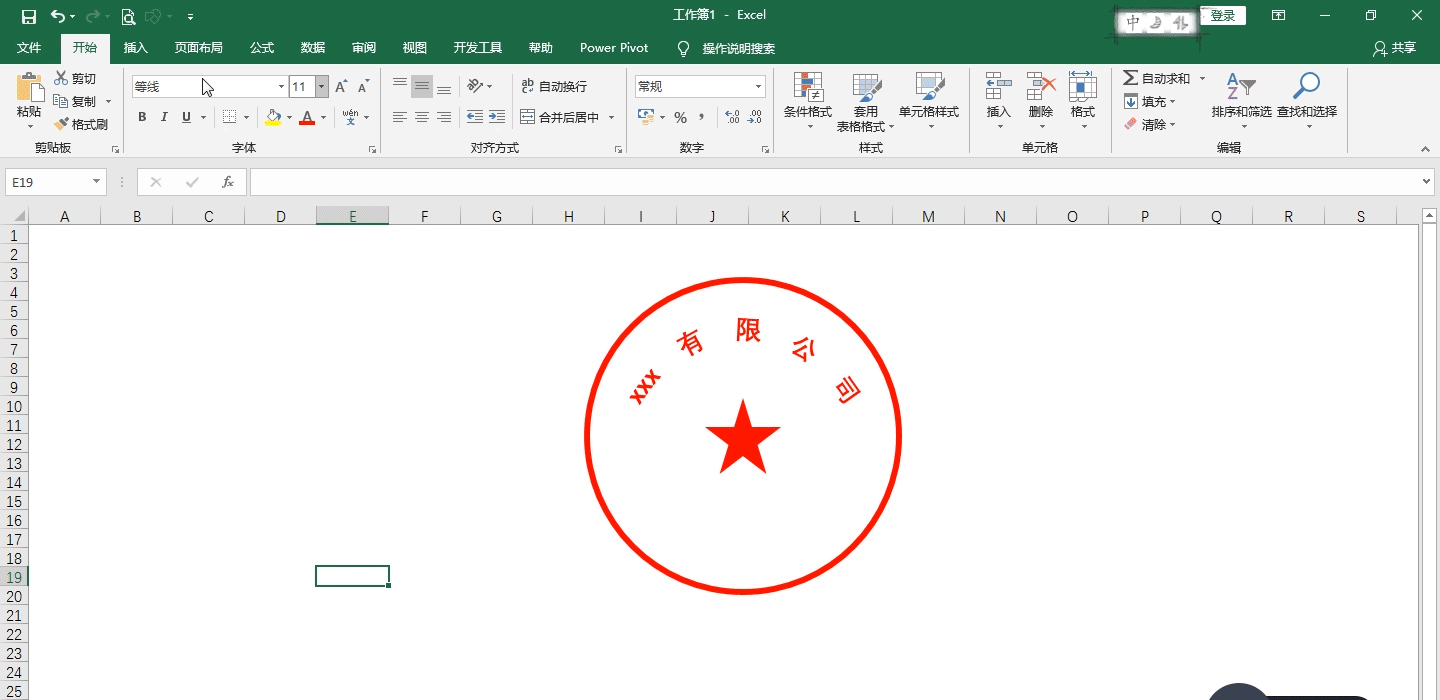Increase font size with the larger A icon
This screenshot has width=1440, height=700.
(x=341, y=87)
